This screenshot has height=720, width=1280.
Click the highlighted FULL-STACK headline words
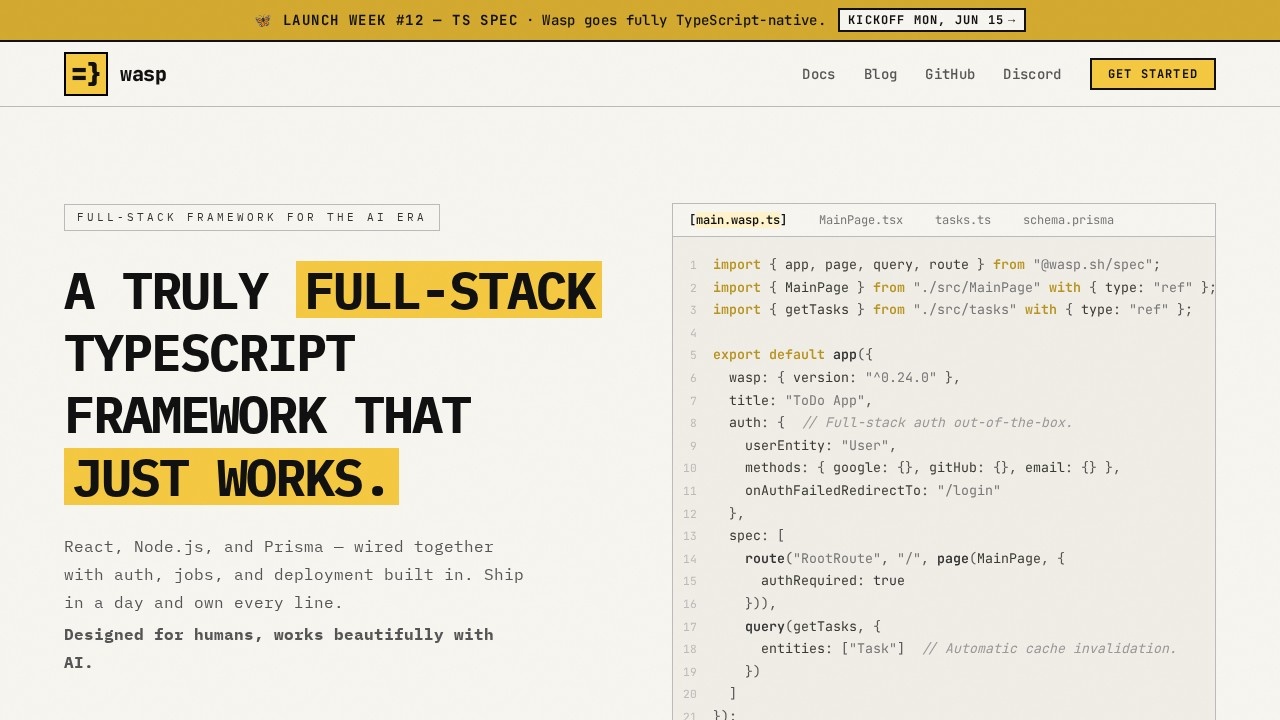(x=449, y=290)
